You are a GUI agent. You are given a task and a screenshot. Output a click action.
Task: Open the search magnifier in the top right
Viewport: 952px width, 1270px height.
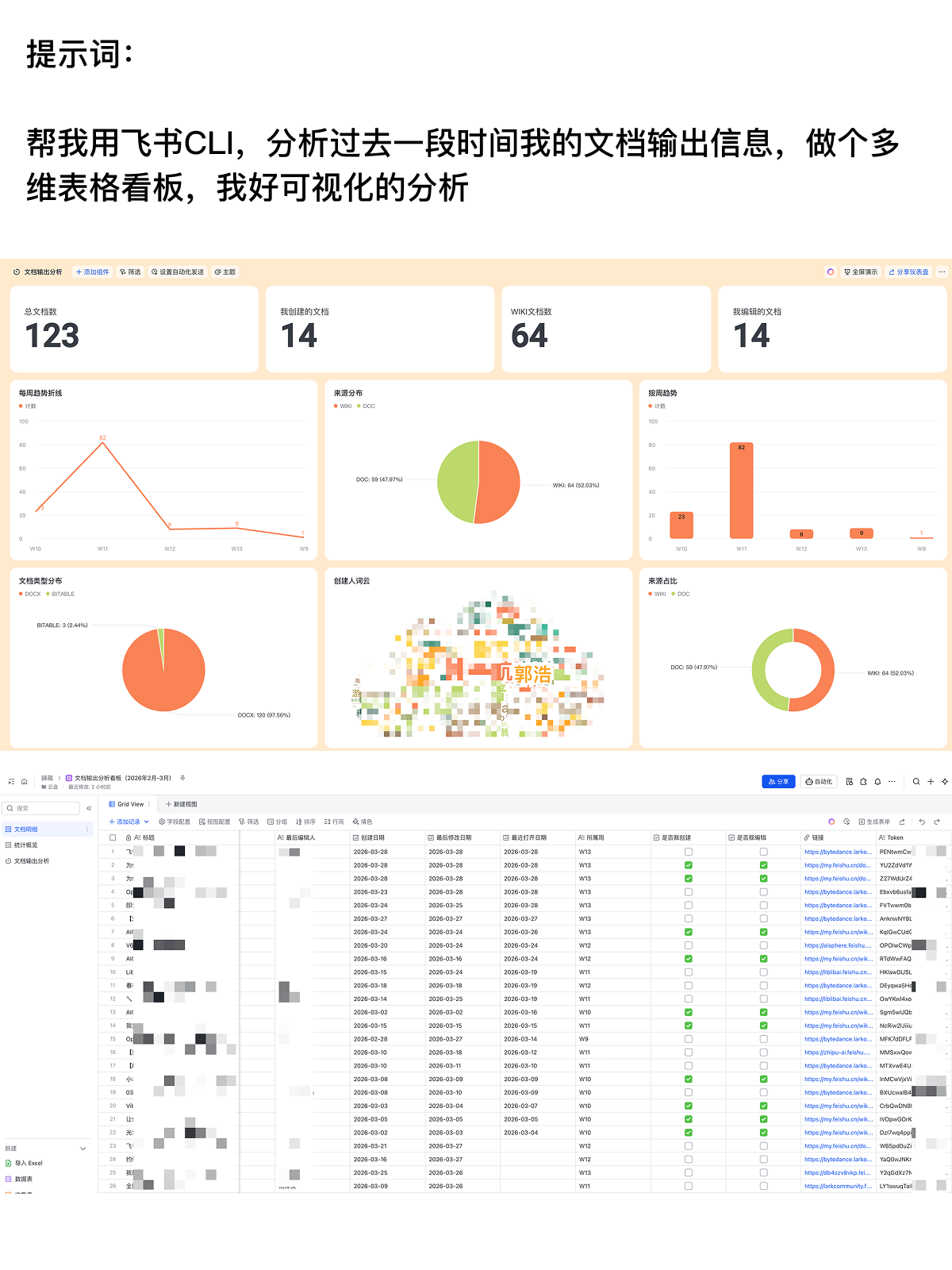[916, 782]
